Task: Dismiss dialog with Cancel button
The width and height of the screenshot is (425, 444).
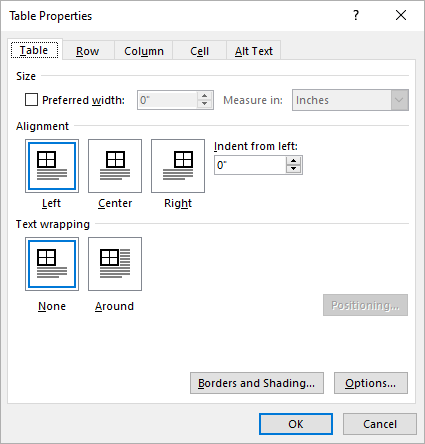Action: (x=380, y=424)
